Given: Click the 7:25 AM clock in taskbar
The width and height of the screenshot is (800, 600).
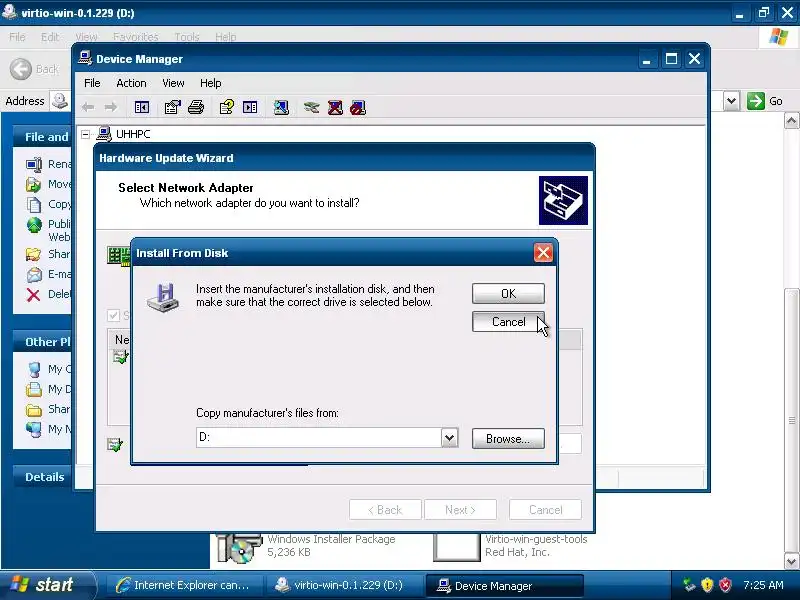Looking at the screenshot, I should coord(763,585).
